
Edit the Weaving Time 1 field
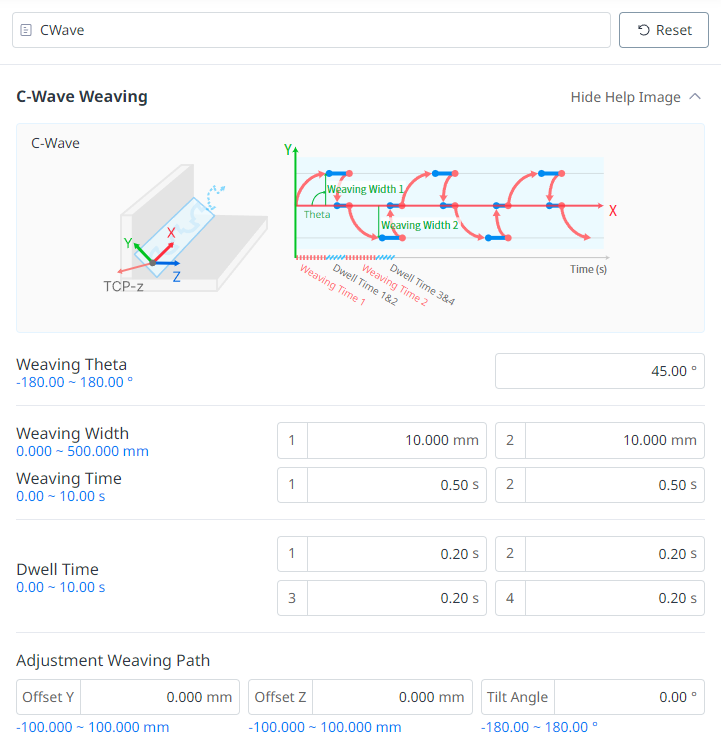pos(396,485)
